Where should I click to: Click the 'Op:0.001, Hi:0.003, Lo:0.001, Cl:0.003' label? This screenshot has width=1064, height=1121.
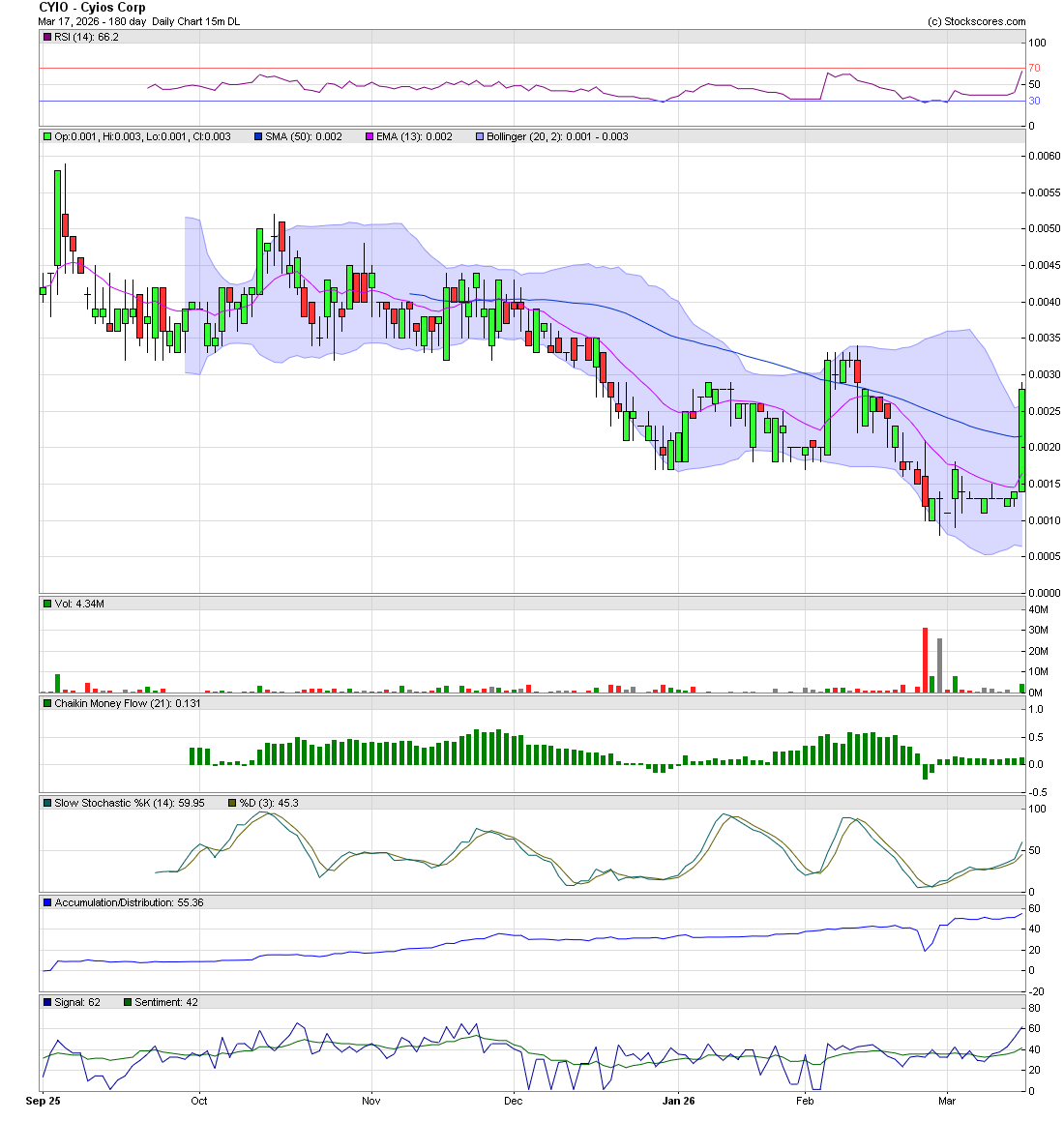[142, 136]
